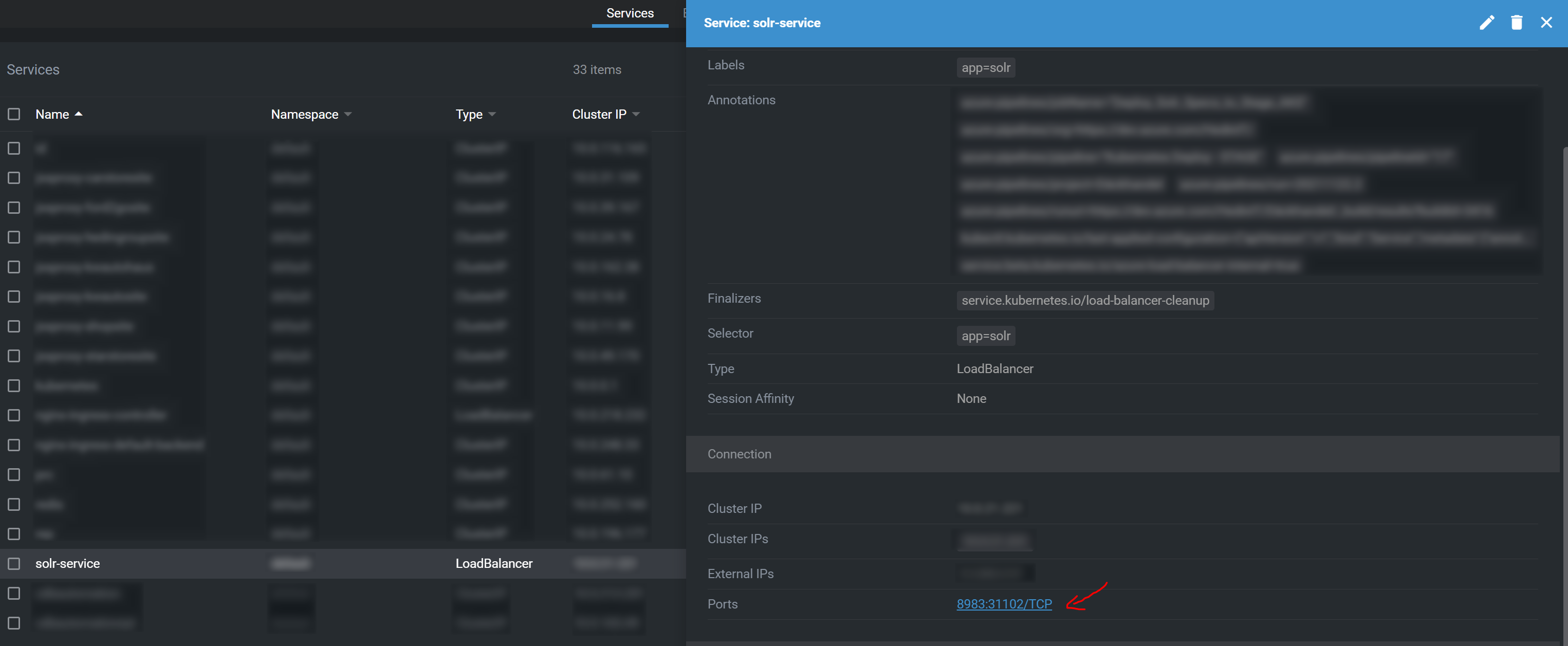The height and width of the screenshot is (646, 1568).
Task: Click the Connection section header
Action: point(739,454)
